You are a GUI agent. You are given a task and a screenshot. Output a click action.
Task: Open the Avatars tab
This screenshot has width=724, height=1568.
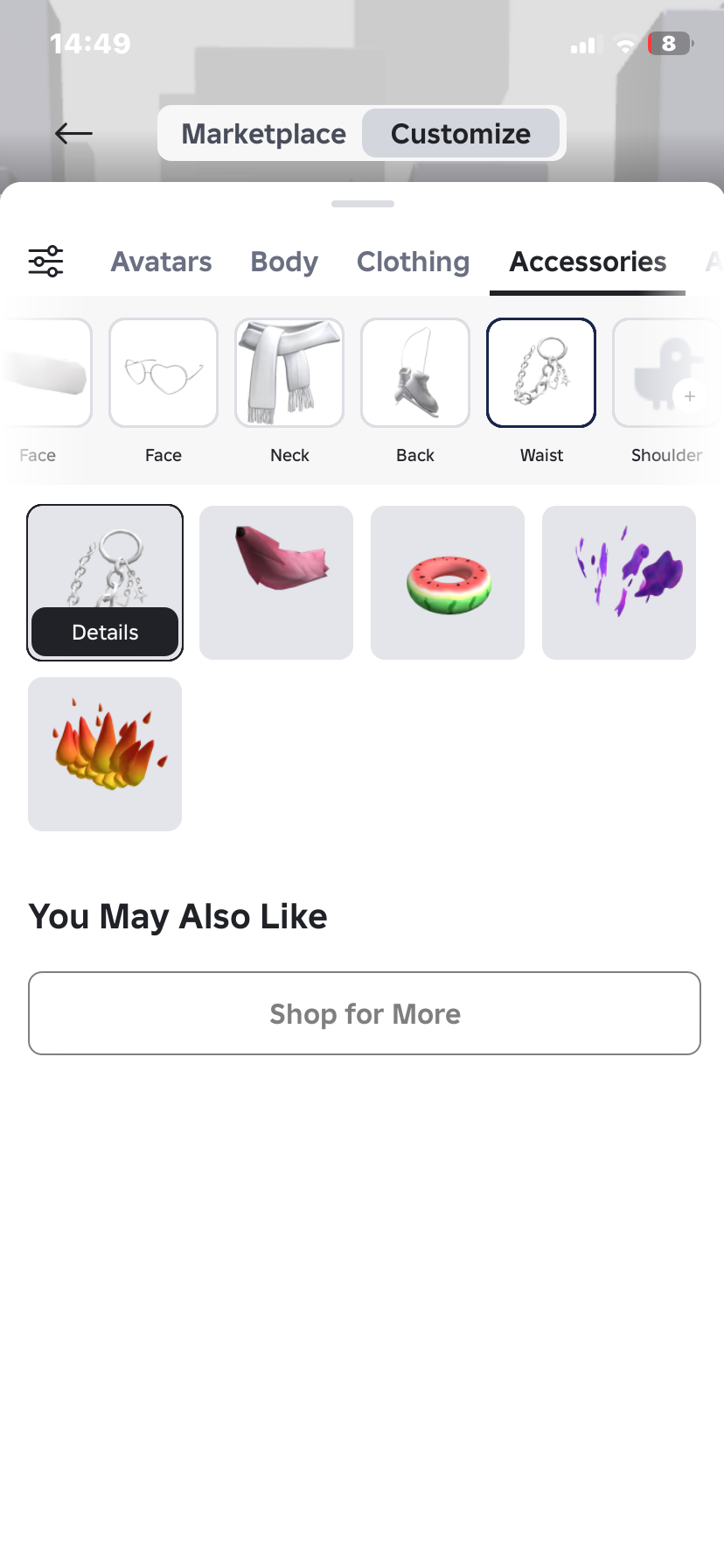pos(161,262)
